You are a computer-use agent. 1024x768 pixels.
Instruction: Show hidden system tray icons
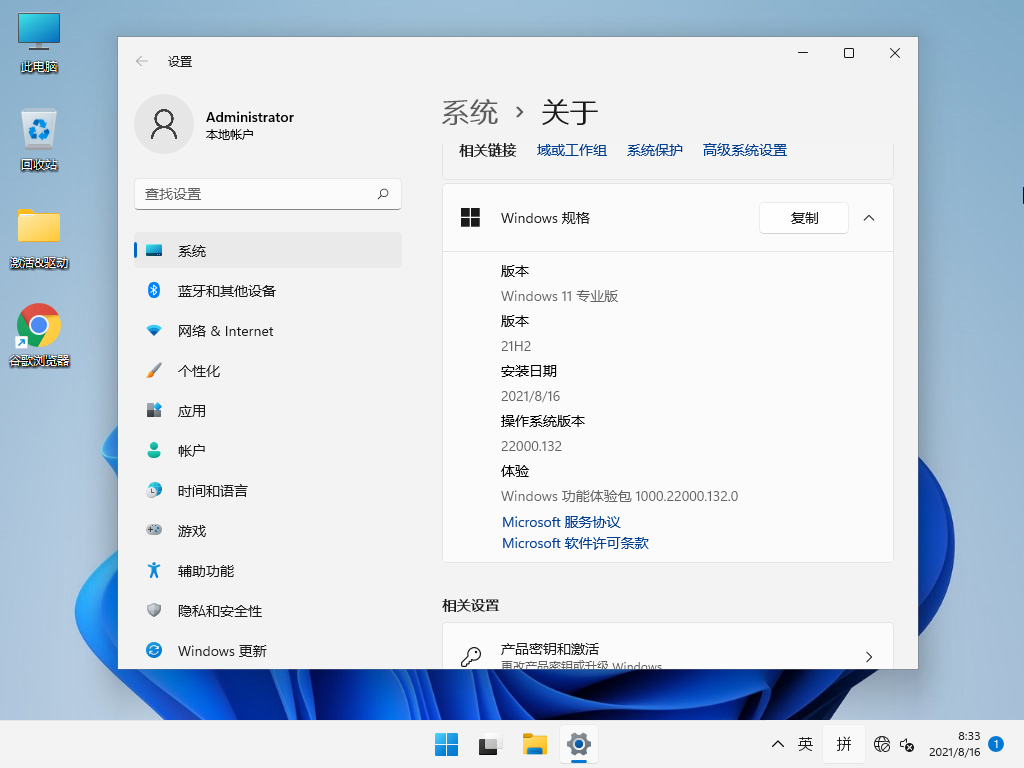click(777, 744)
